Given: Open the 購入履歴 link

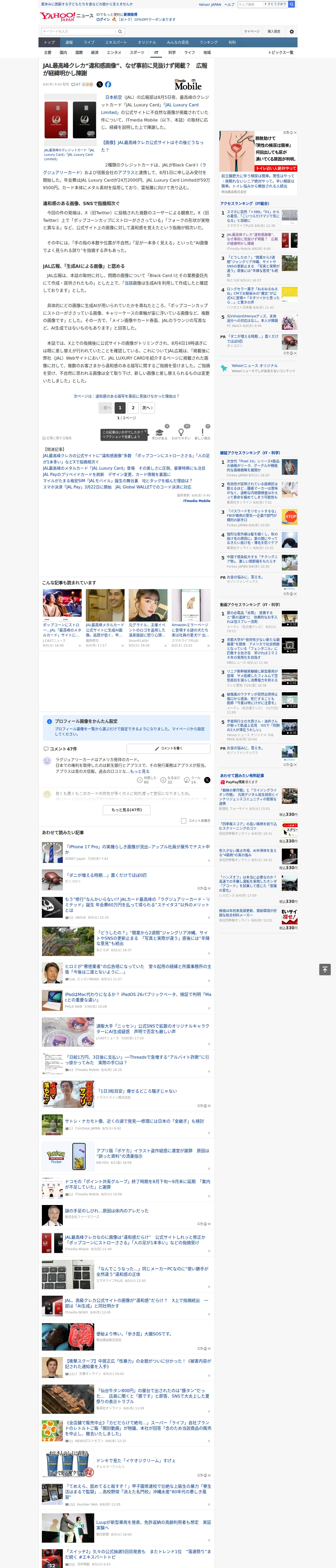Looking at the screenshot, I should click(x=274, y=32).
